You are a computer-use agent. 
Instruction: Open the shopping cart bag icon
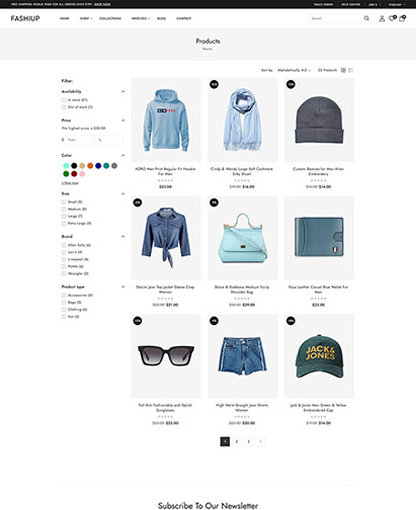click(402, 18)
